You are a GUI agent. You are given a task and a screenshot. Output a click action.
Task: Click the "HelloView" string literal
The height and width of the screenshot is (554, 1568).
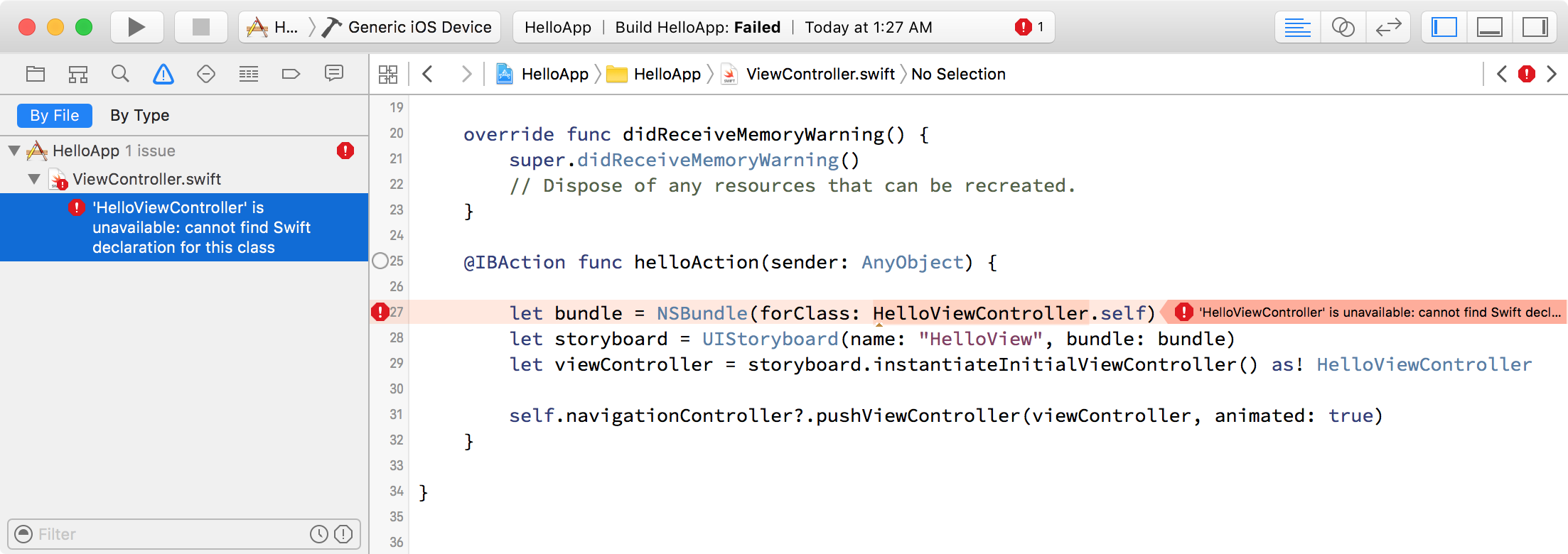(x=981, y=339)
